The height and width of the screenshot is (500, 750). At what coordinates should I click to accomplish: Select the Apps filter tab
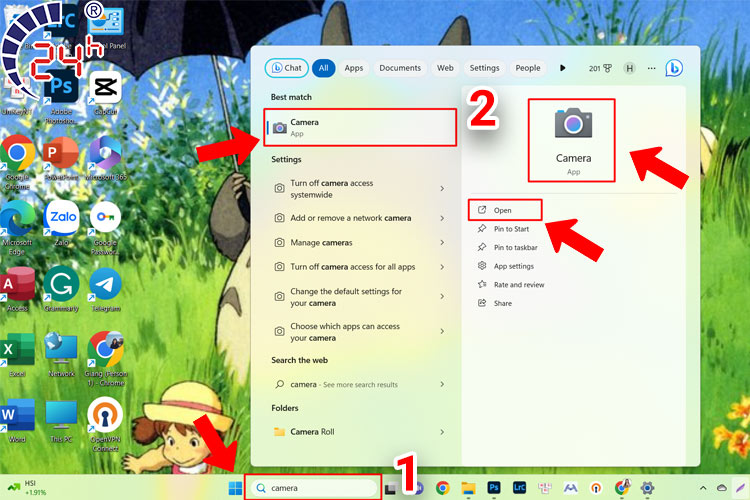click(353, 68)
